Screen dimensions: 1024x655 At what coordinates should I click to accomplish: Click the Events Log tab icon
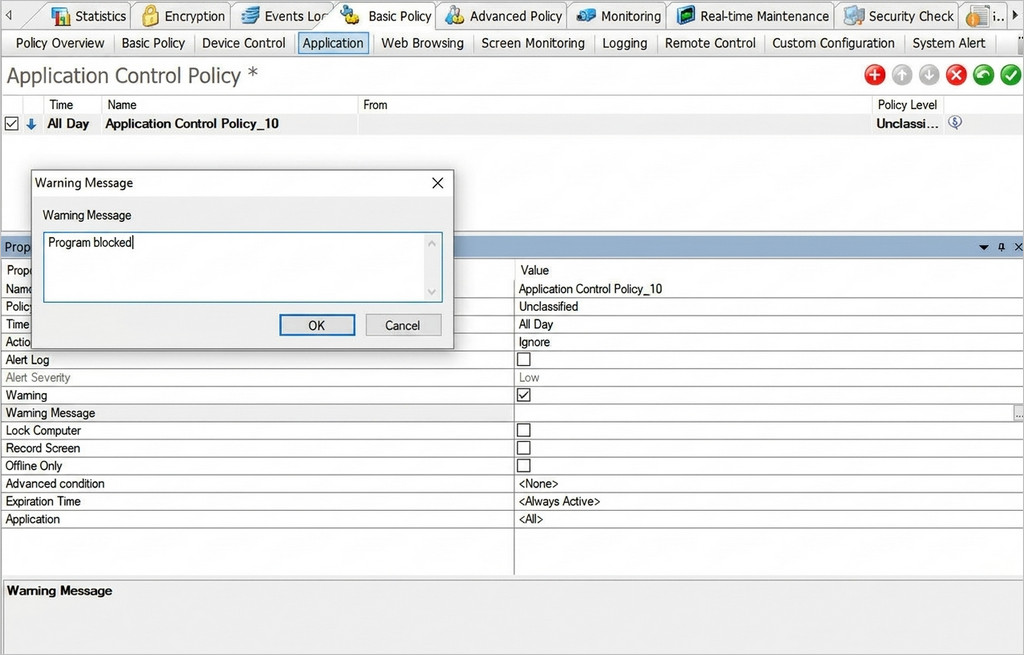click(250, 16)
